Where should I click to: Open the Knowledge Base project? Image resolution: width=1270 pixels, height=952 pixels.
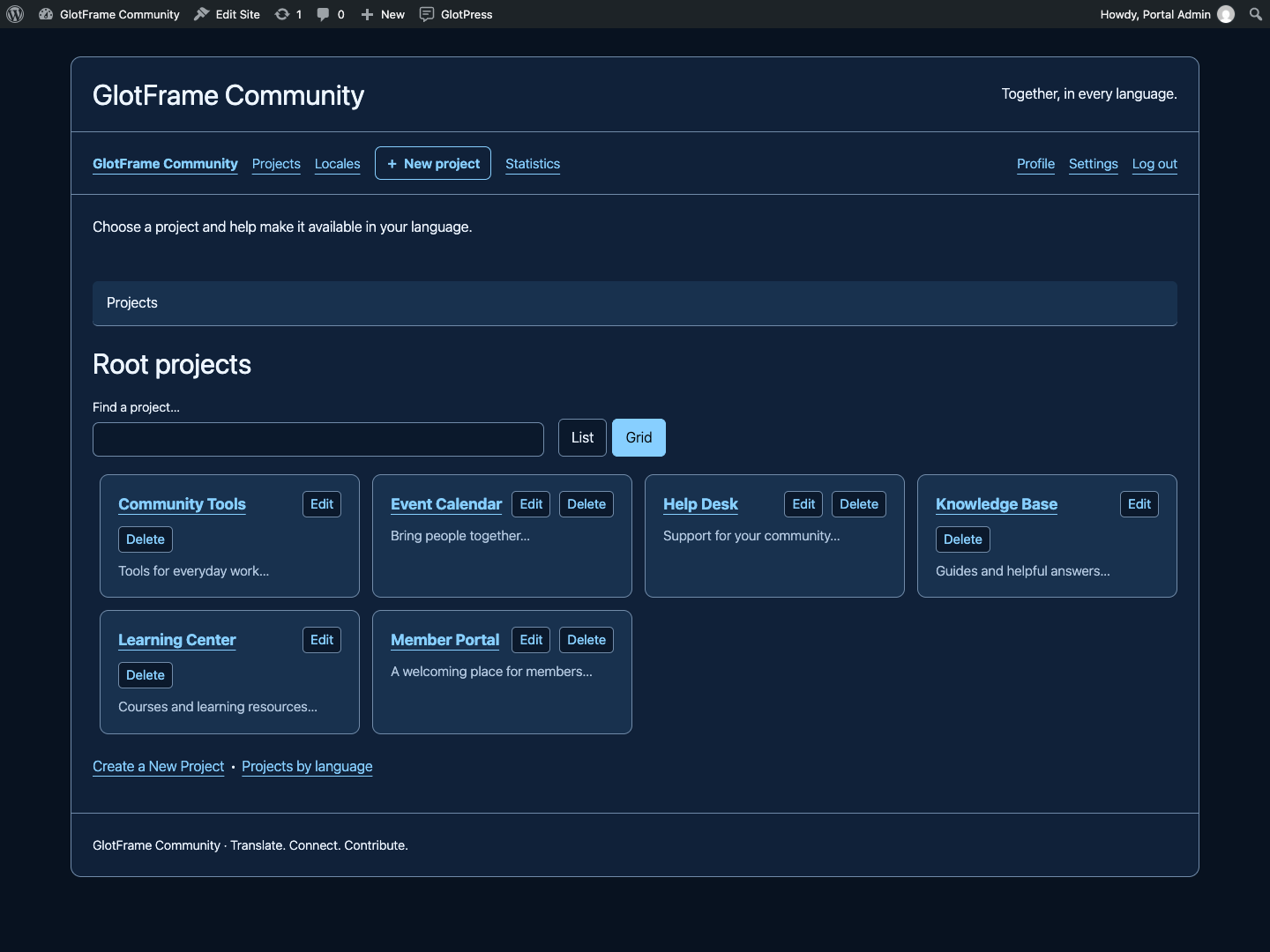pyautogui.click(x=997, y=504)
